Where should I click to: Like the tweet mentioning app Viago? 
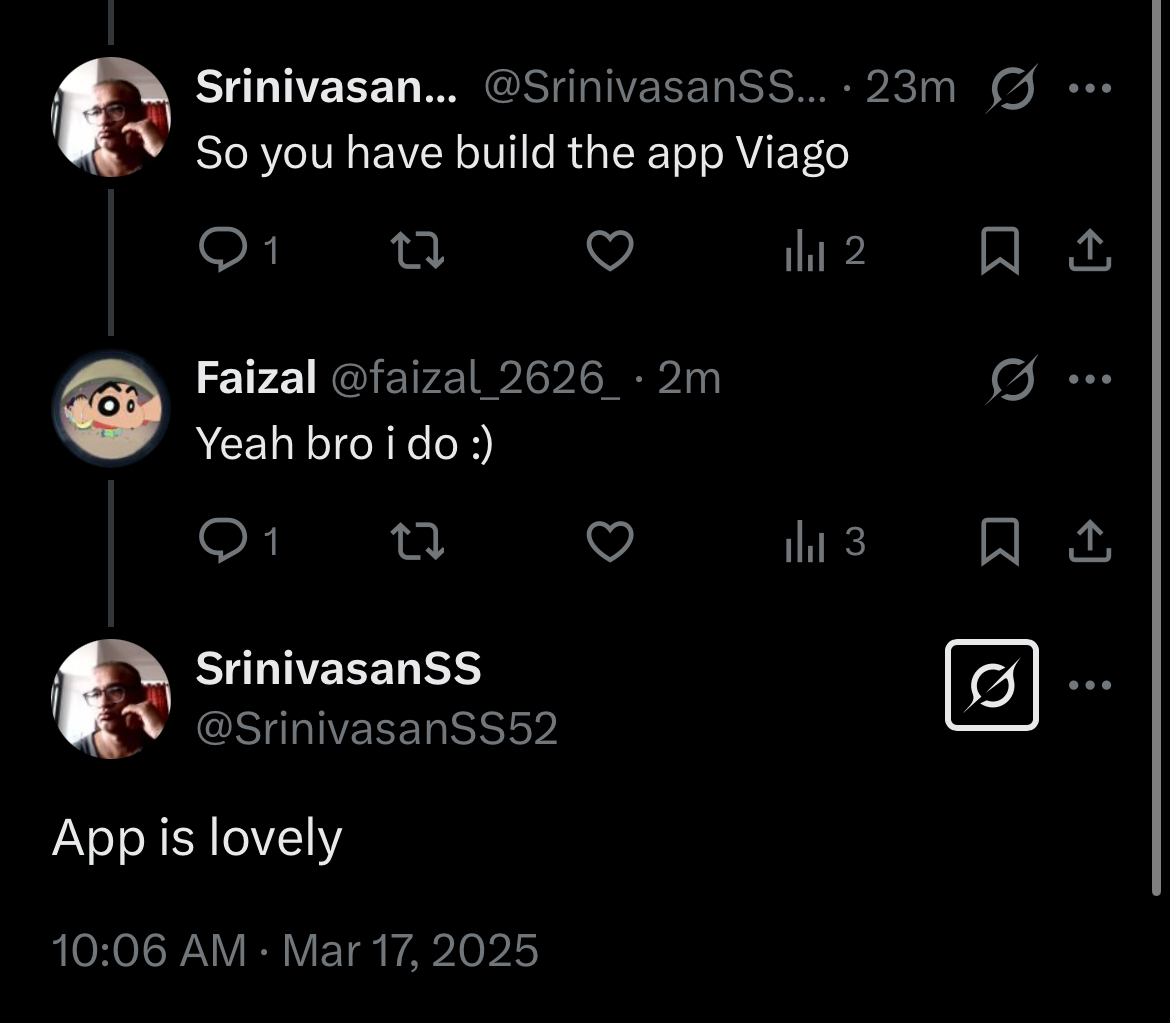(x=609, y=250)
